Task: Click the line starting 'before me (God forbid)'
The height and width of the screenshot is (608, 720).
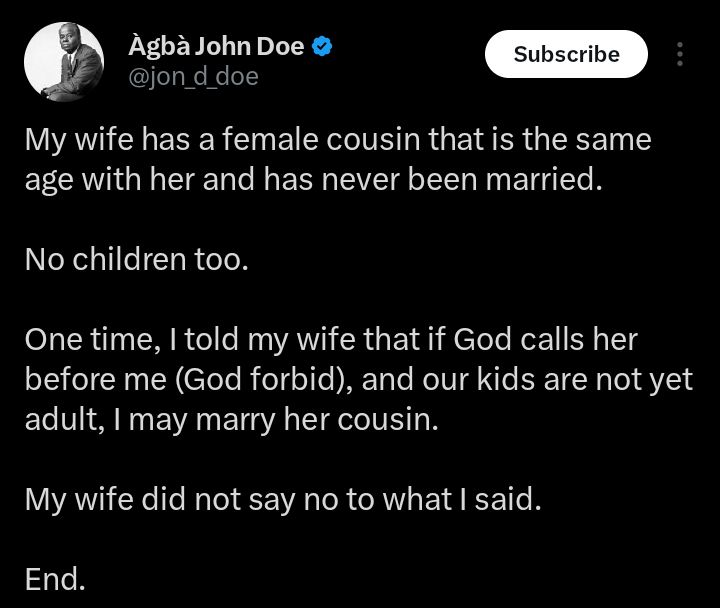Action: click(358, 380)
